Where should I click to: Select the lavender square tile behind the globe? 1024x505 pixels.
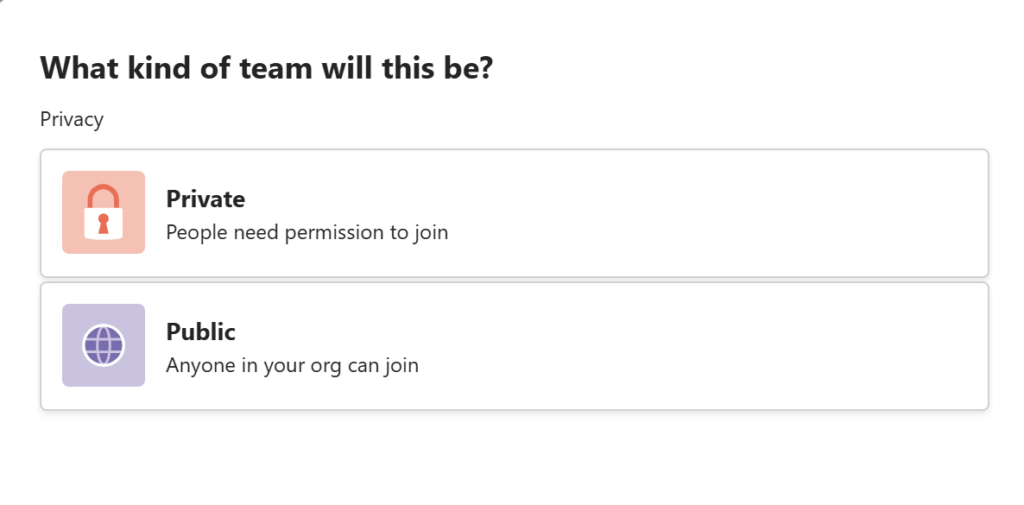click(x=103, y=345)
